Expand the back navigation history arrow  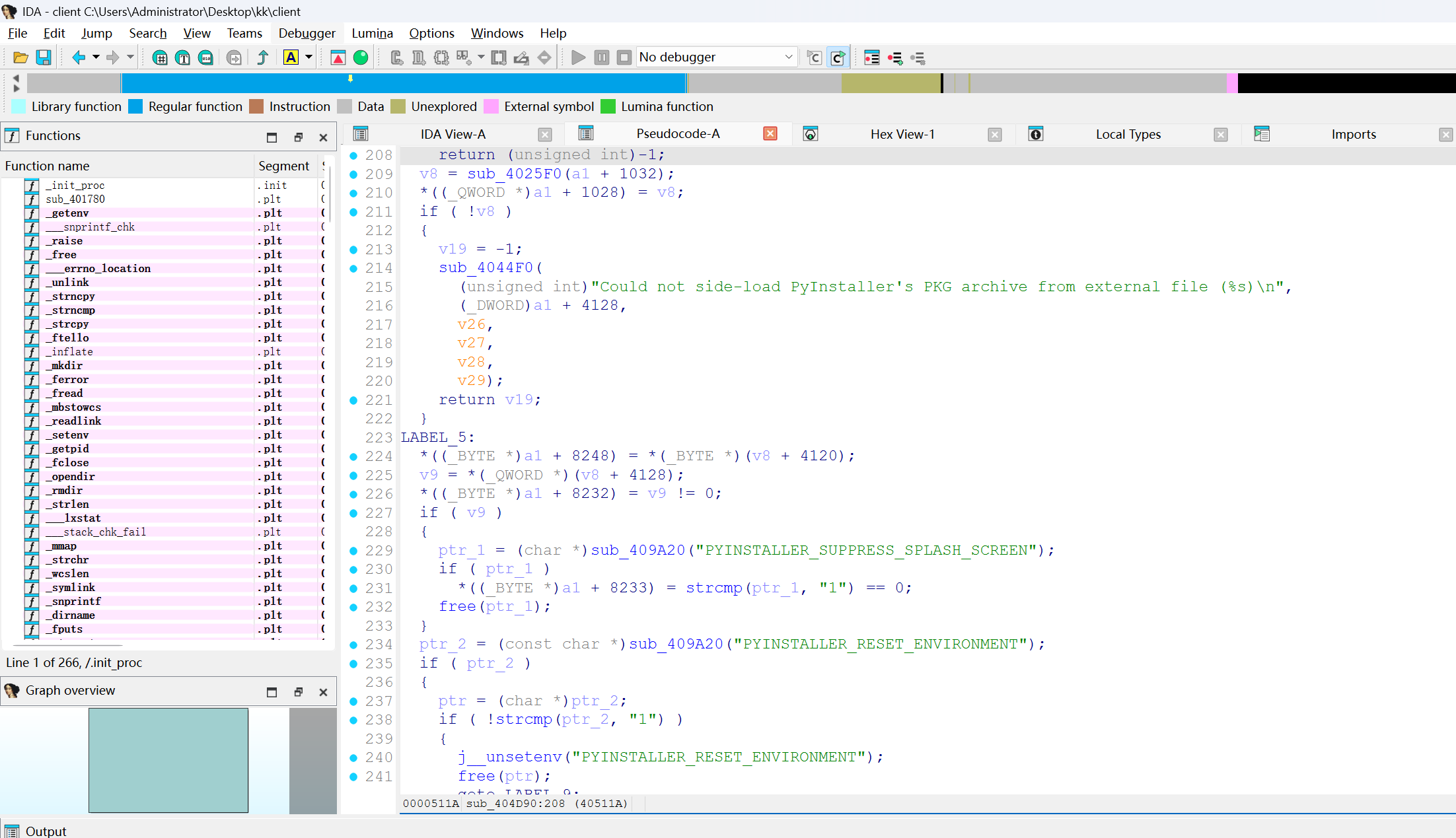[96, 57]
